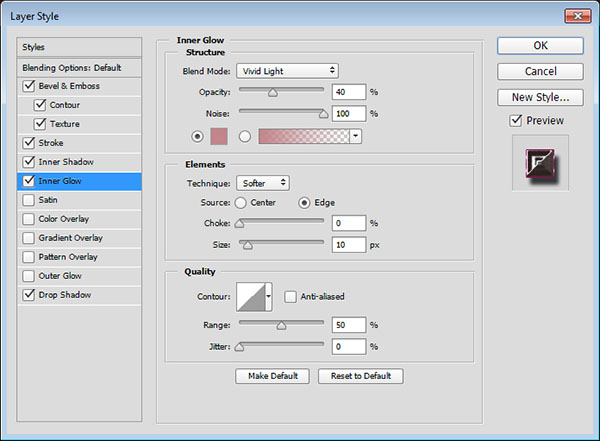Open the Blend Mode dropdown
Viewport: 600px width, 441px height.
(287, 71)
